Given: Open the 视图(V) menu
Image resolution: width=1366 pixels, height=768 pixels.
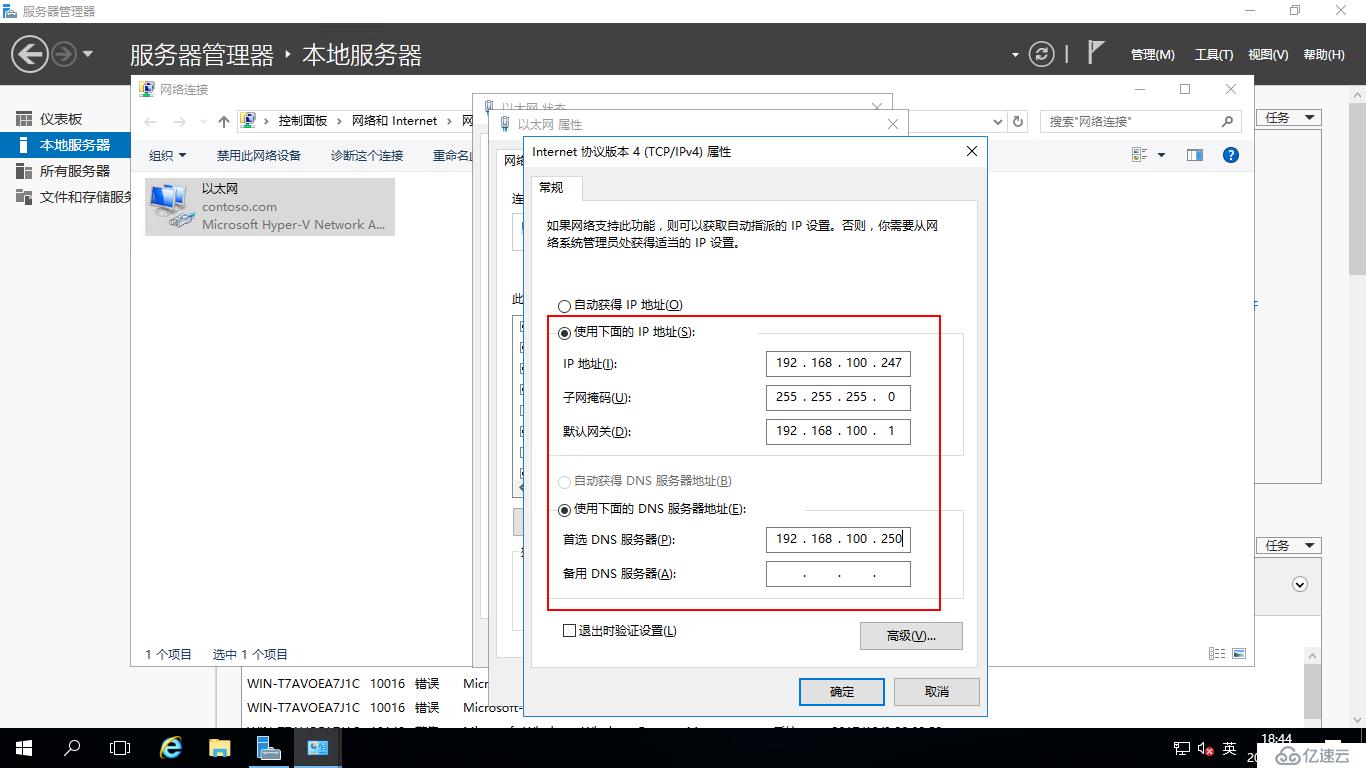Looking at the screenshot, I should [1268, 55].
